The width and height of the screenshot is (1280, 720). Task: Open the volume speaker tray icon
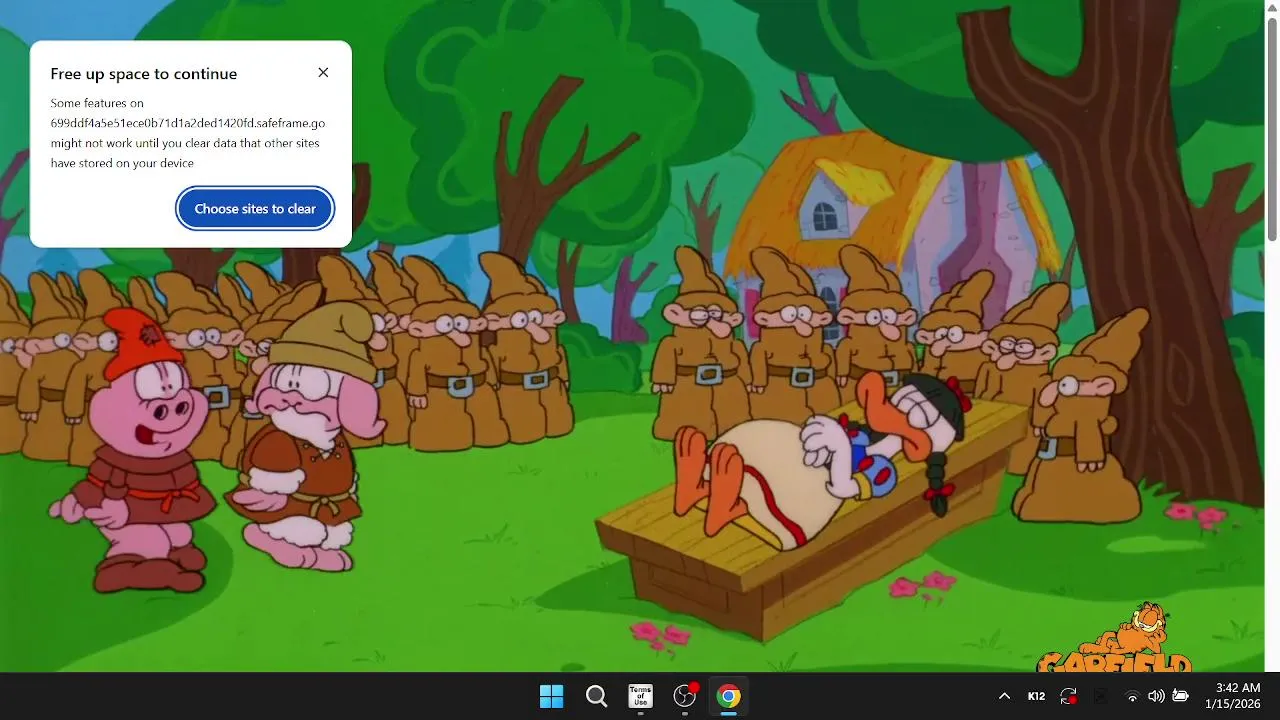(x=1156, y=696)
